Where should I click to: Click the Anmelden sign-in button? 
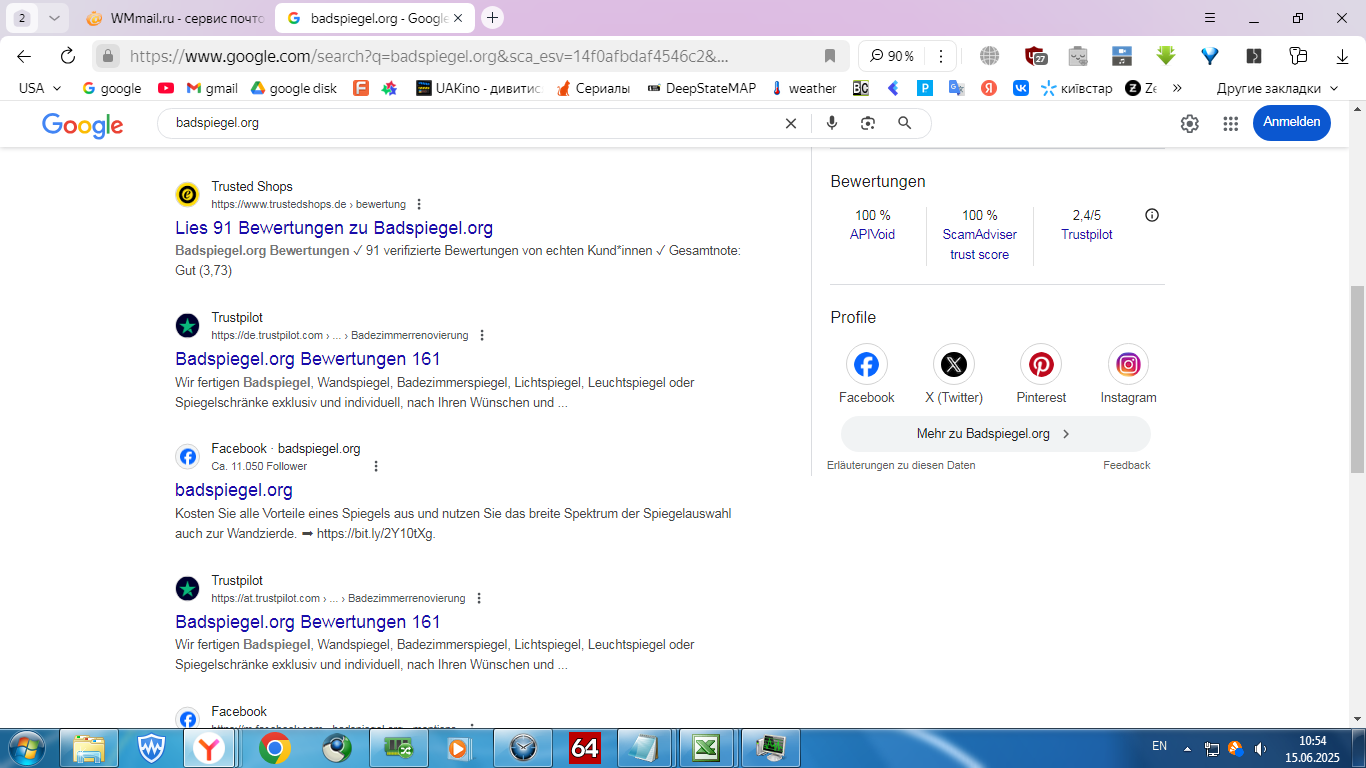[x=1291, y=122]
